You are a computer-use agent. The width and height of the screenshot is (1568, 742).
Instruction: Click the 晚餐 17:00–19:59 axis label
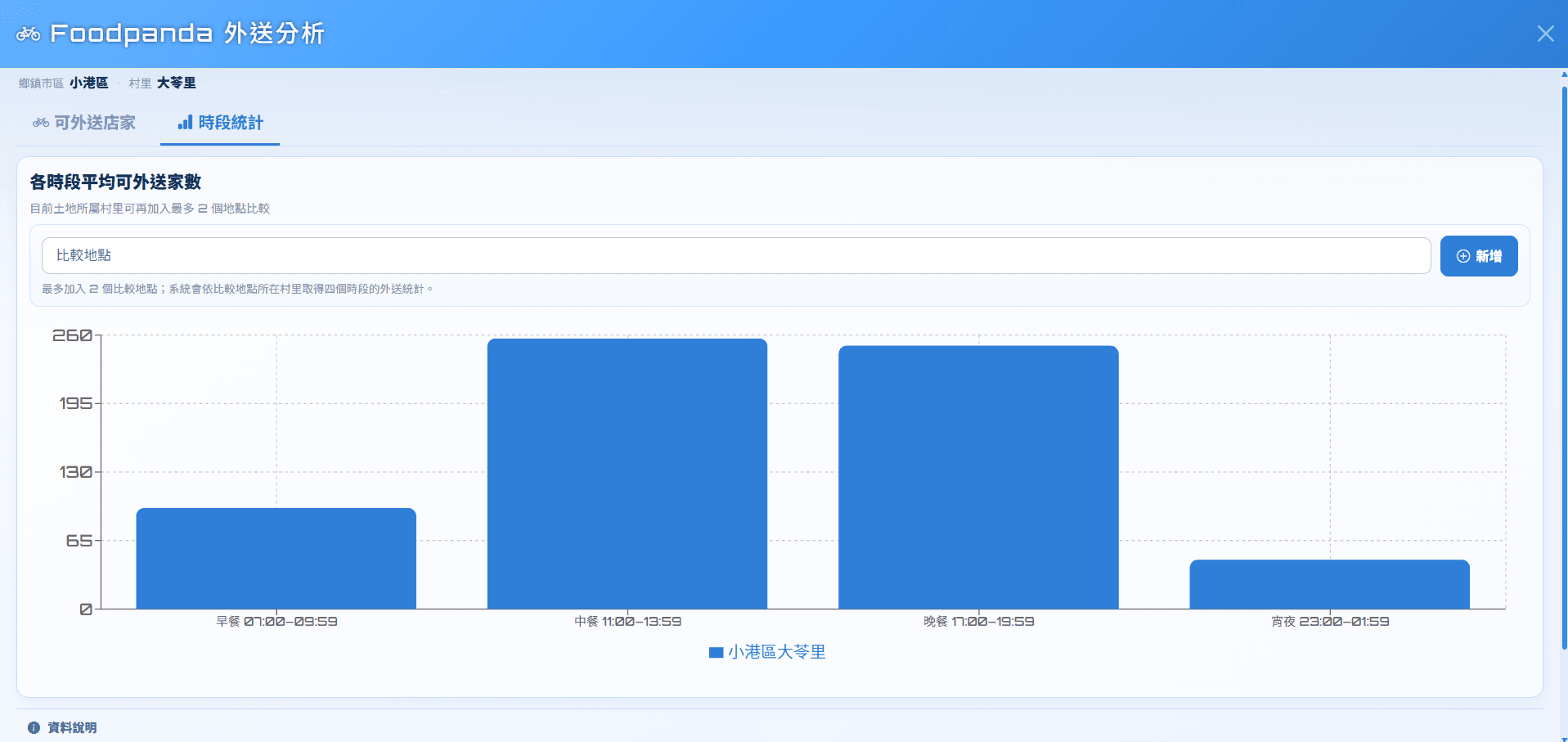pos(978,622)
